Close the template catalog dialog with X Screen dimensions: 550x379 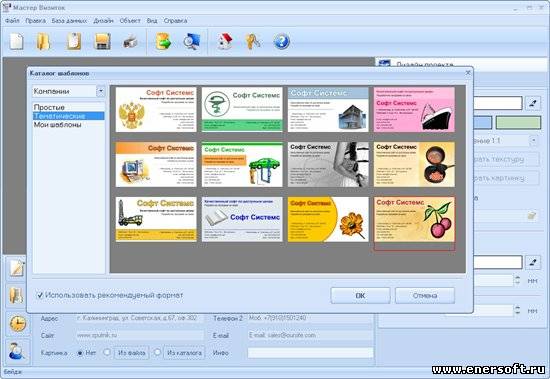(468, 73)
